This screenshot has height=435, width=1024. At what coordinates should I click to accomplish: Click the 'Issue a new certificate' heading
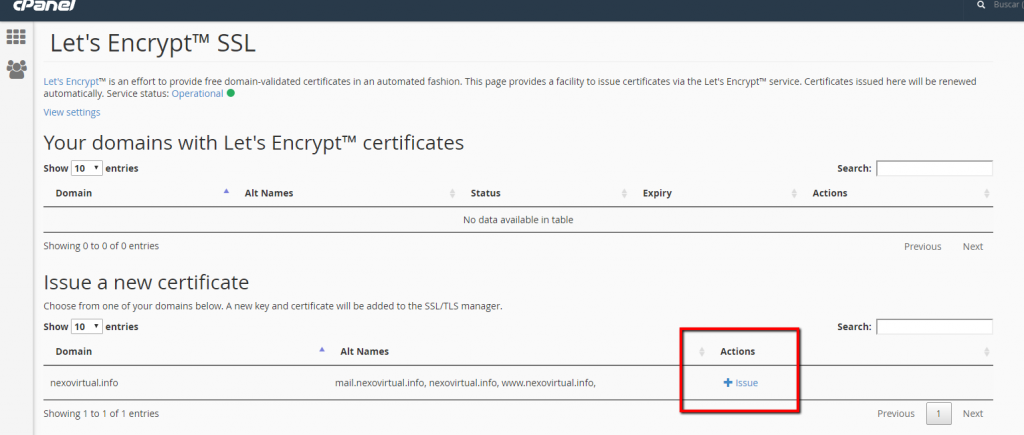[146, 282]
